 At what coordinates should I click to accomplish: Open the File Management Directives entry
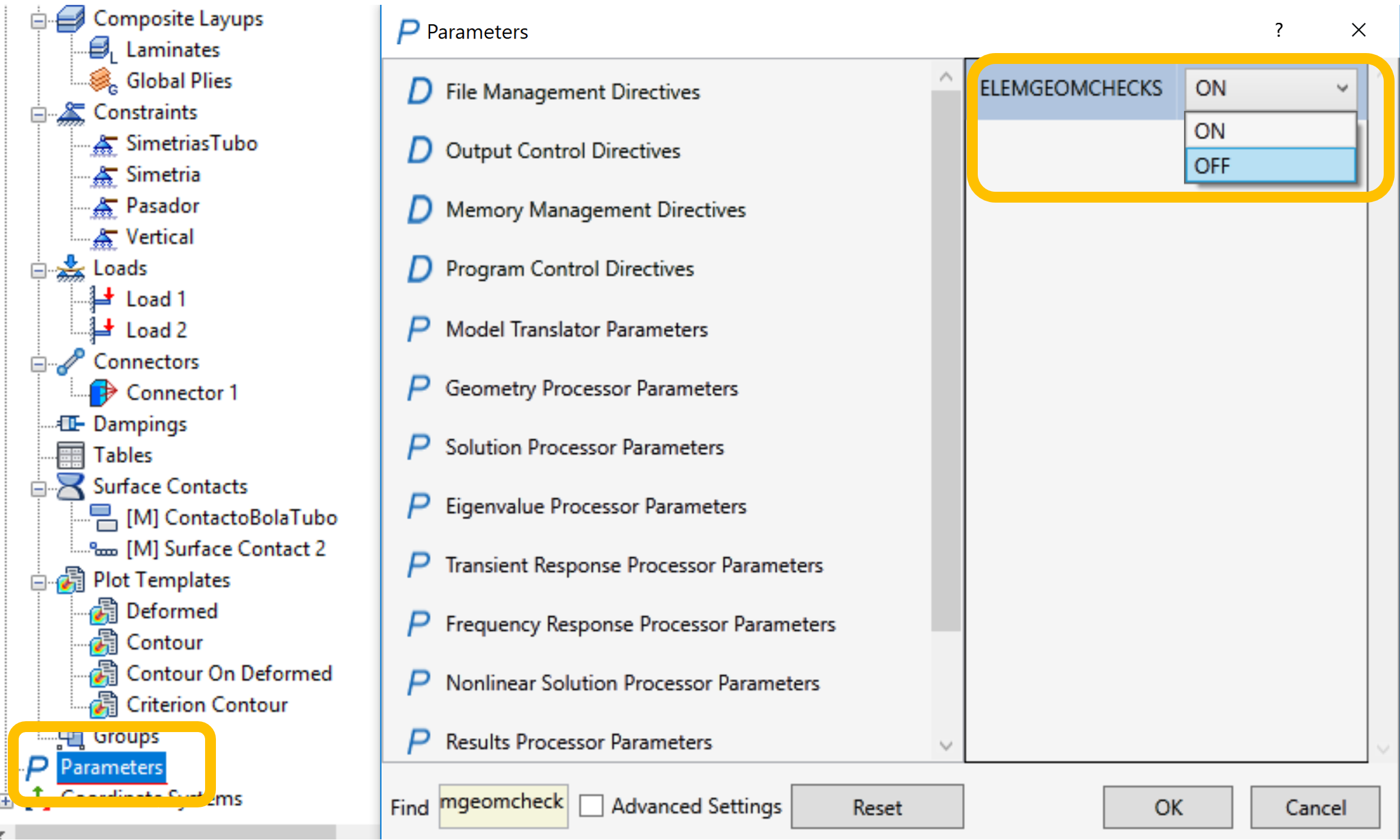point(572,92)
